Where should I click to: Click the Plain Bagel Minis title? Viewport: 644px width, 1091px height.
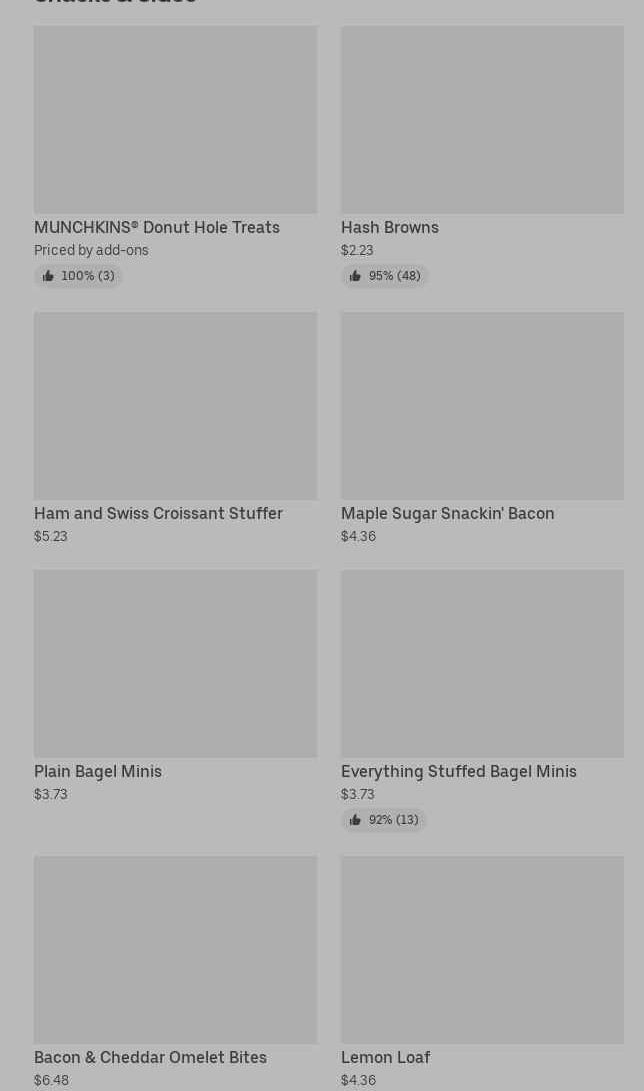point(98,771)
